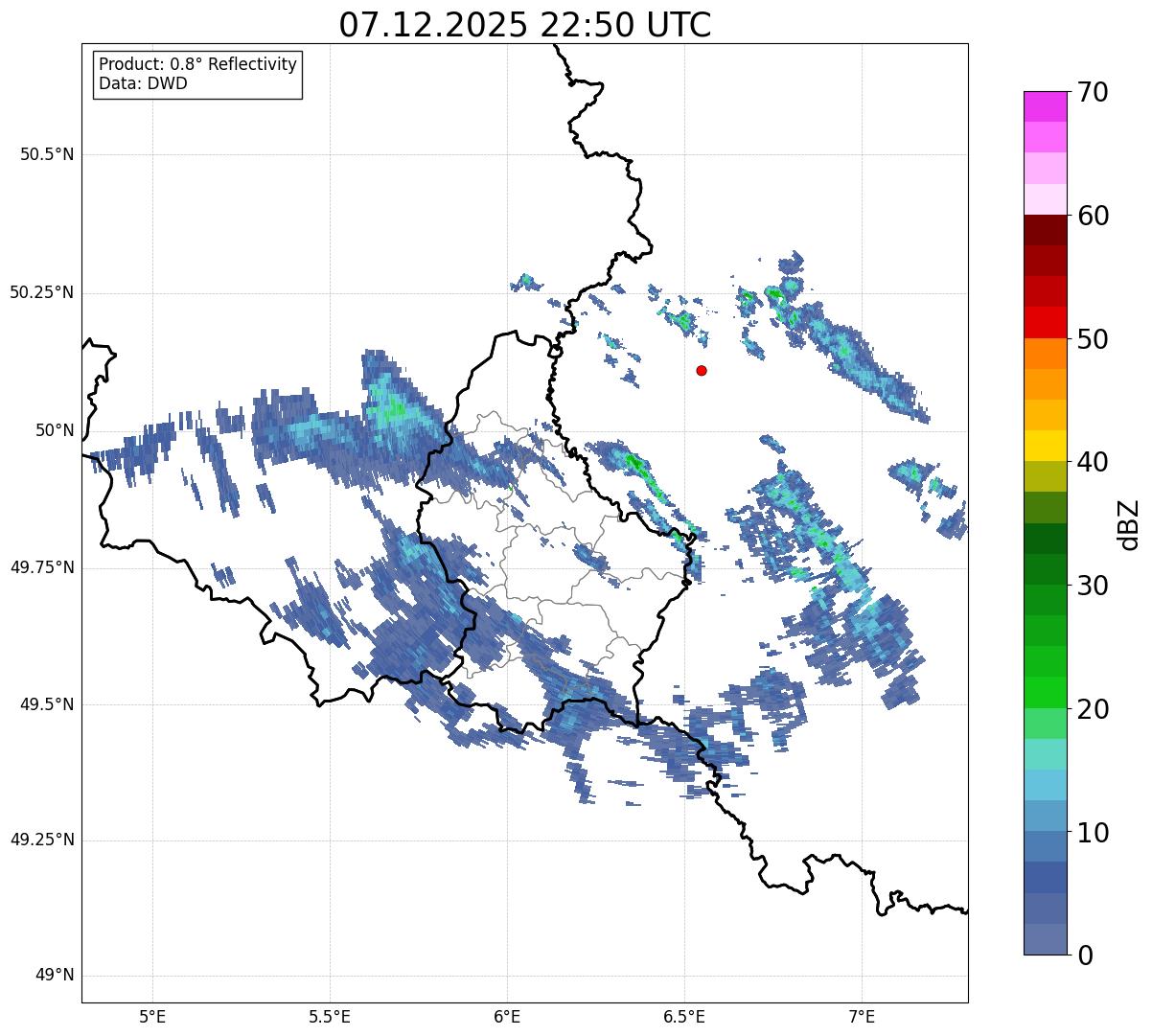Click the 49.75°N latitude label

pos(42,567)
